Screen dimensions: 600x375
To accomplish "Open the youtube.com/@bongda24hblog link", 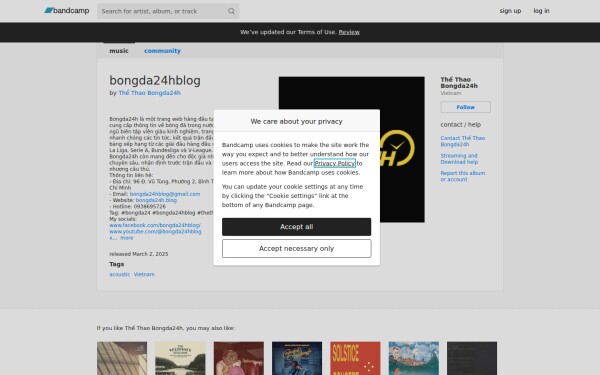I will [x=155, y=232].
